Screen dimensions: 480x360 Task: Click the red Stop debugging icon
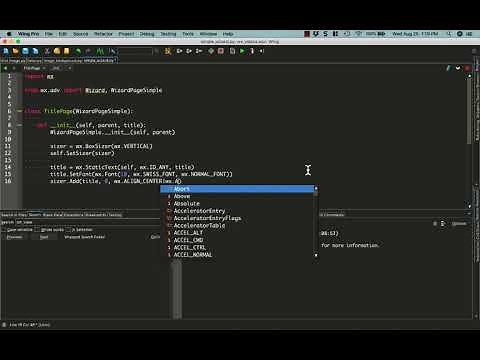pyautogui.click(x=221, y=51)
